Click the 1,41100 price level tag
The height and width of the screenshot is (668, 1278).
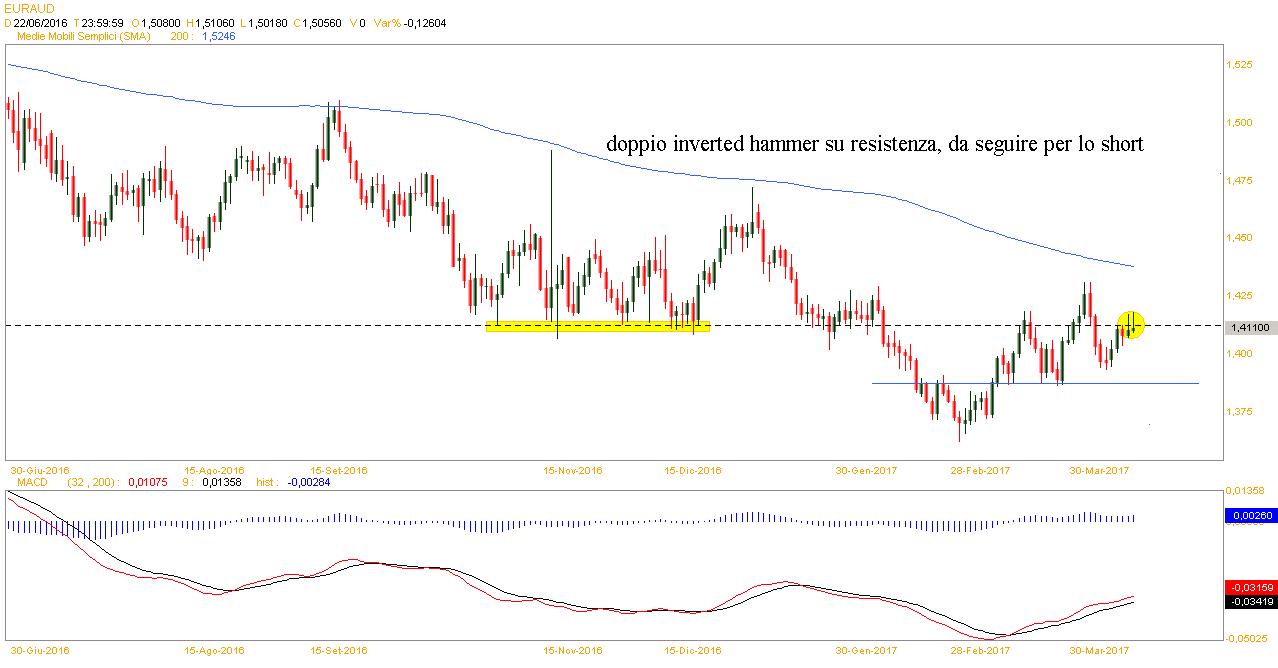coord(1250,327)
